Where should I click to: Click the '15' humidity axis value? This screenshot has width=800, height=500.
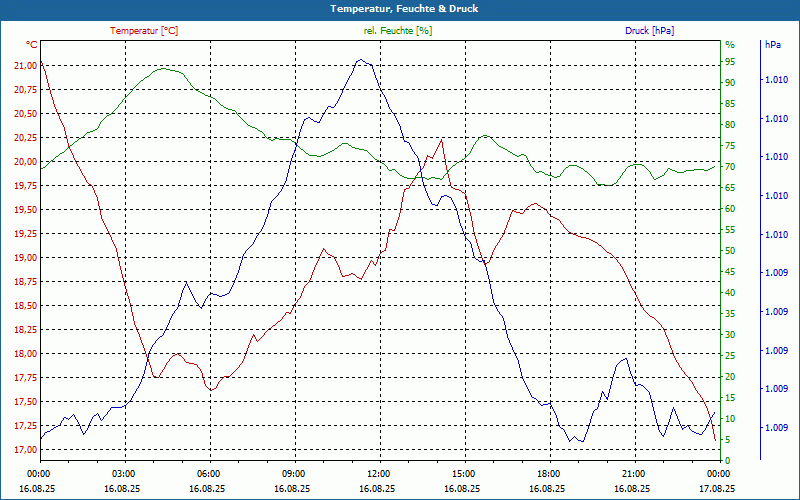point(730,397)
